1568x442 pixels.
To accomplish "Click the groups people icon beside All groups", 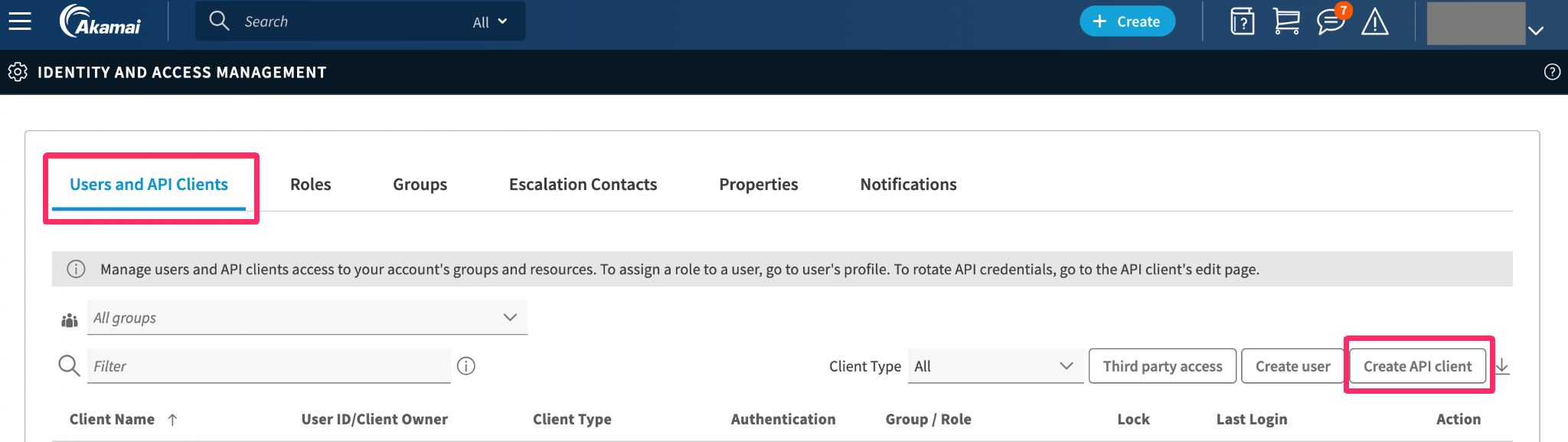I will [x=70, y=320].
